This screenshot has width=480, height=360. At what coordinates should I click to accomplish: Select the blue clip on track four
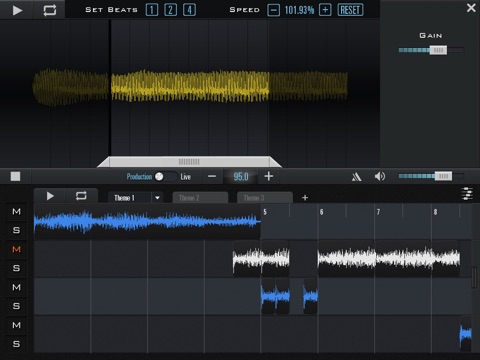click(x=466, y=334)
